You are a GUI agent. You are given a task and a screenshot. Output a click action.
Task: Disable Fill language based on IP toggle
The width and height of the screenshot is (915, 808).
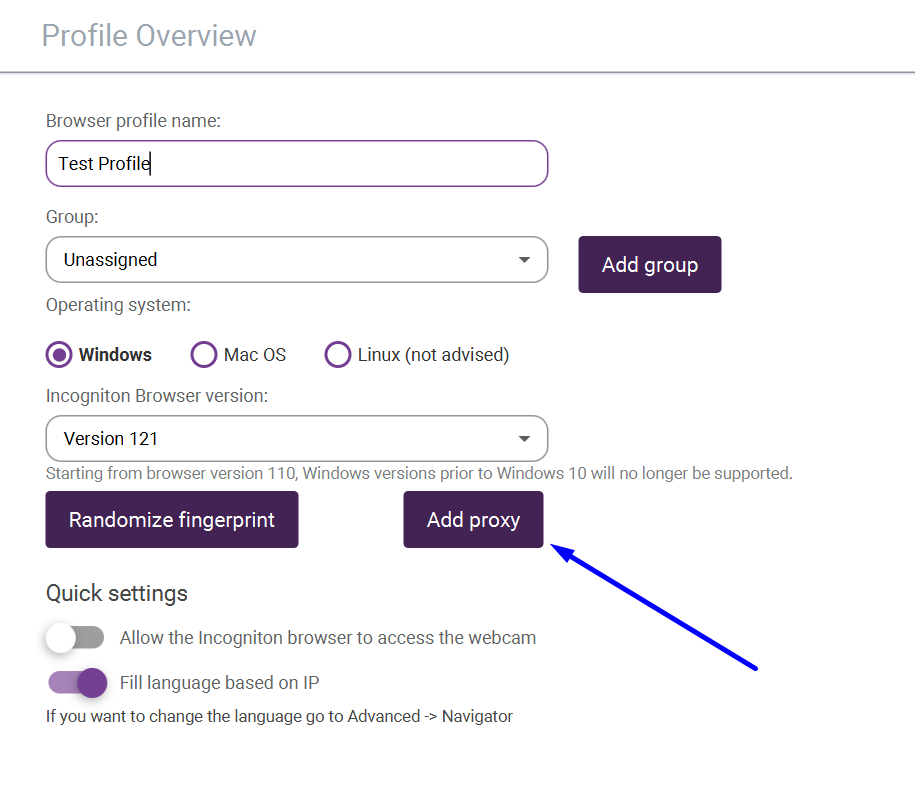(78, 683)
